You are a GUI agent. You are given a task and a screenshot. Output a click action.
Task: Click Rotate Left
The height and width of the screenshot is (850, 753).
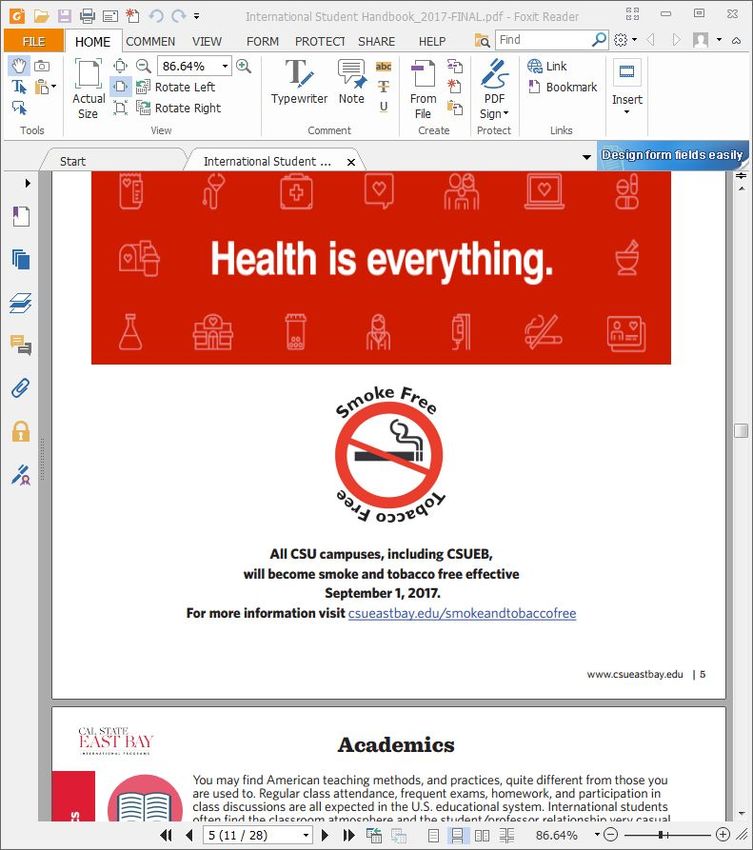click(x=176, y=87)
